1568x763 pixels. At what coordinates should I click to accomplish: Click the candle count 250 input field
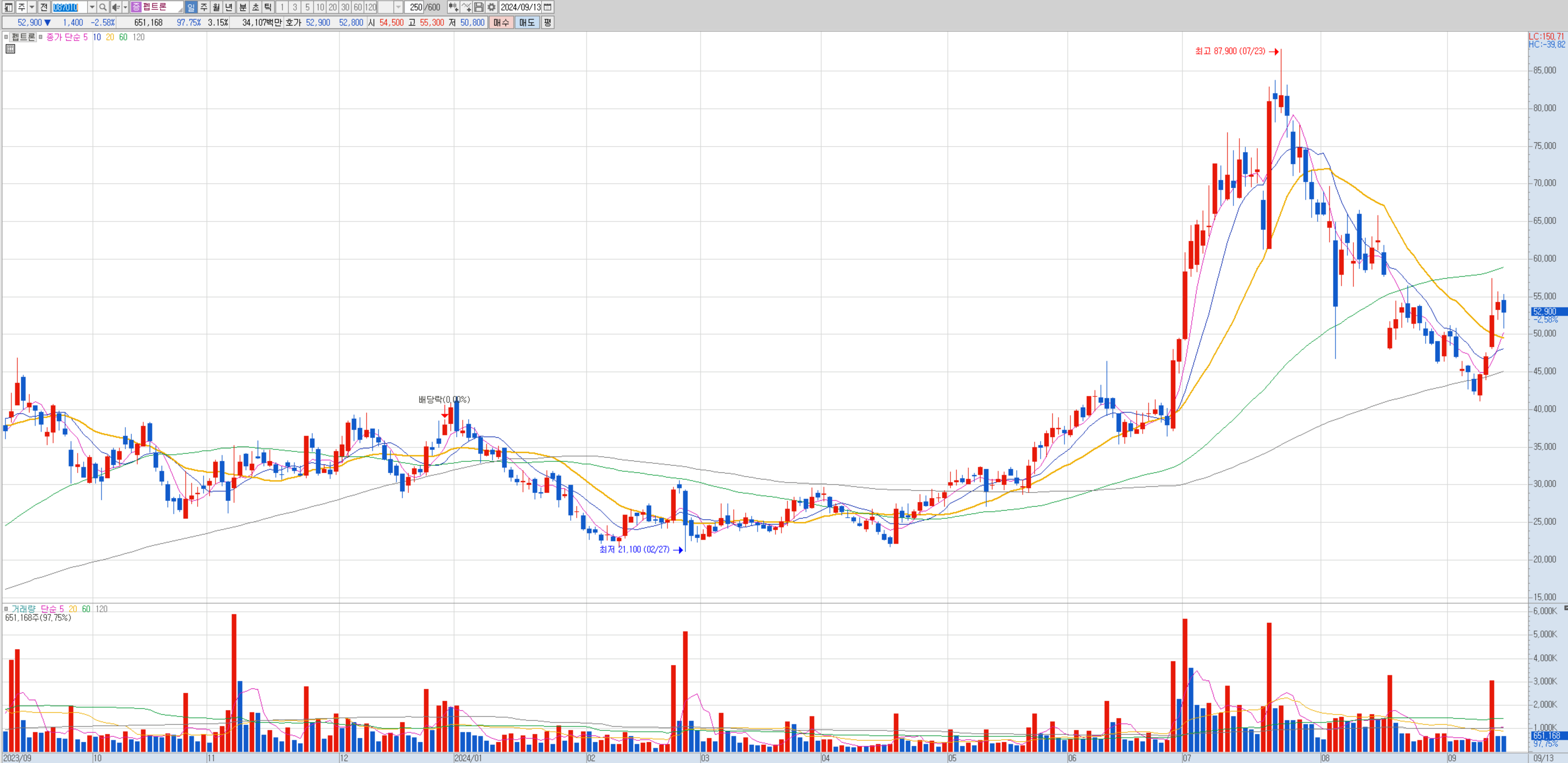tap(415, 8)
